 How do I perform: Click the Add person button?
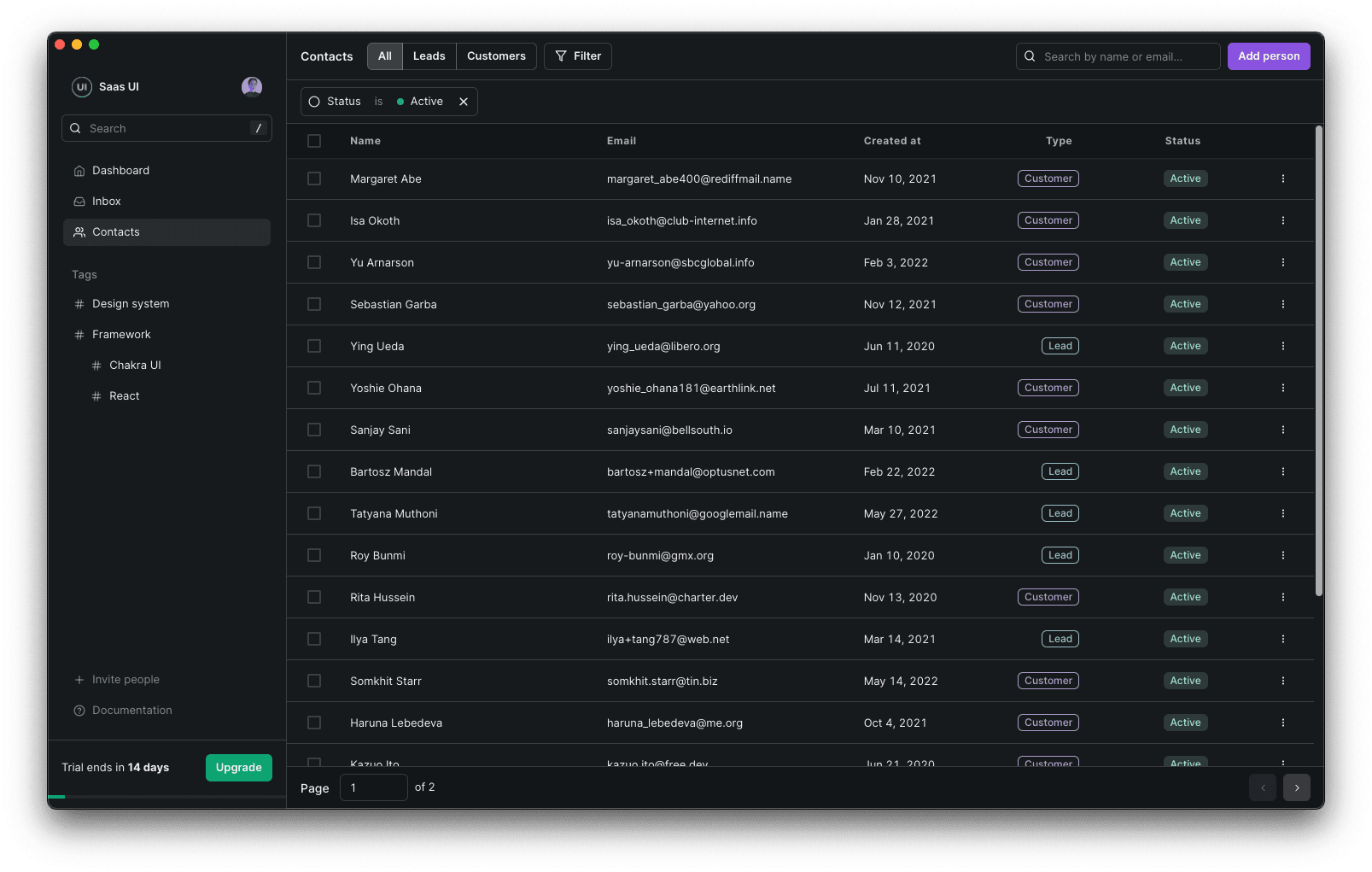point(1269,56)
